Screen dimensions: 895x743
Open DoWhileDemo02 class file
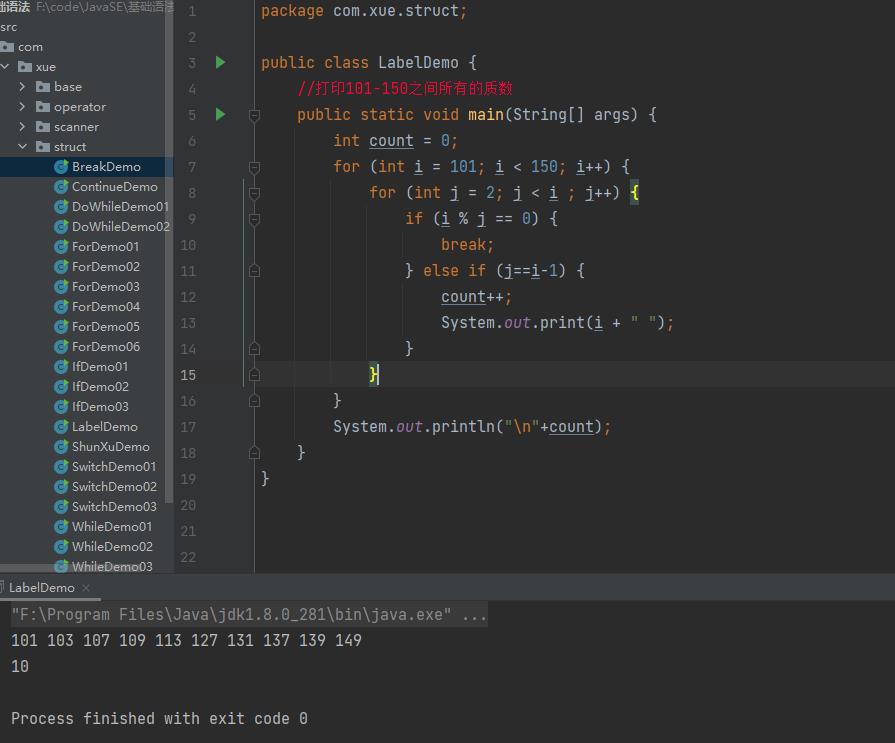120,227
